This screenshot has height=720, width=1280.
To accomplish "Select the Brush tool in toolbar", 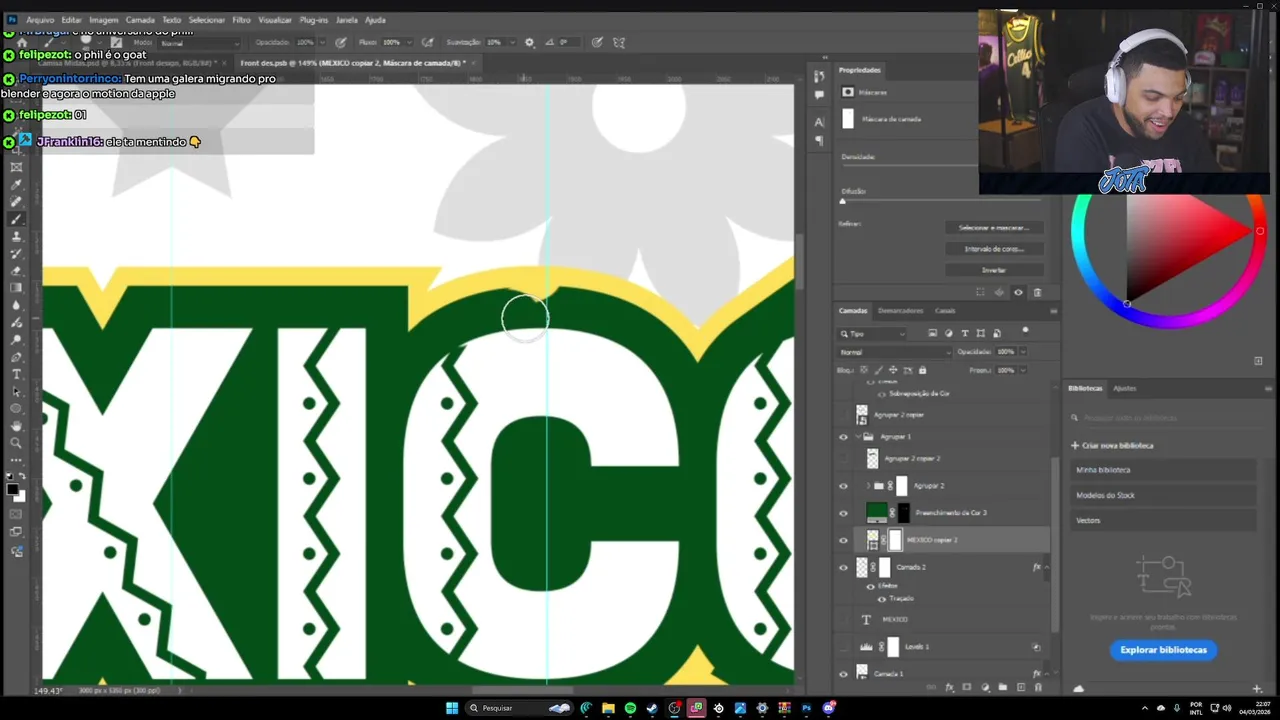I will click(x=16, y=219).
